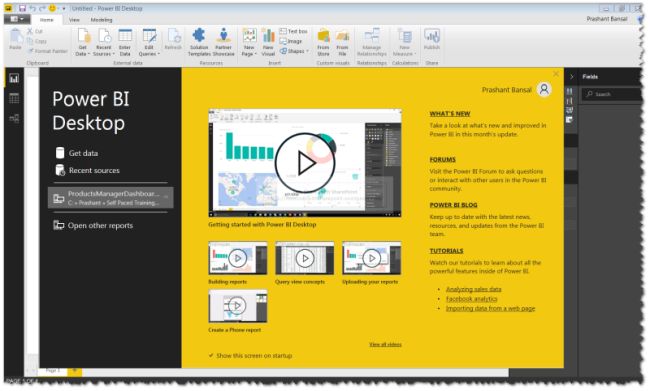Insert an Image from ribbon
Image resolution: width=650 pixels, height=391 pixels.
291,41
